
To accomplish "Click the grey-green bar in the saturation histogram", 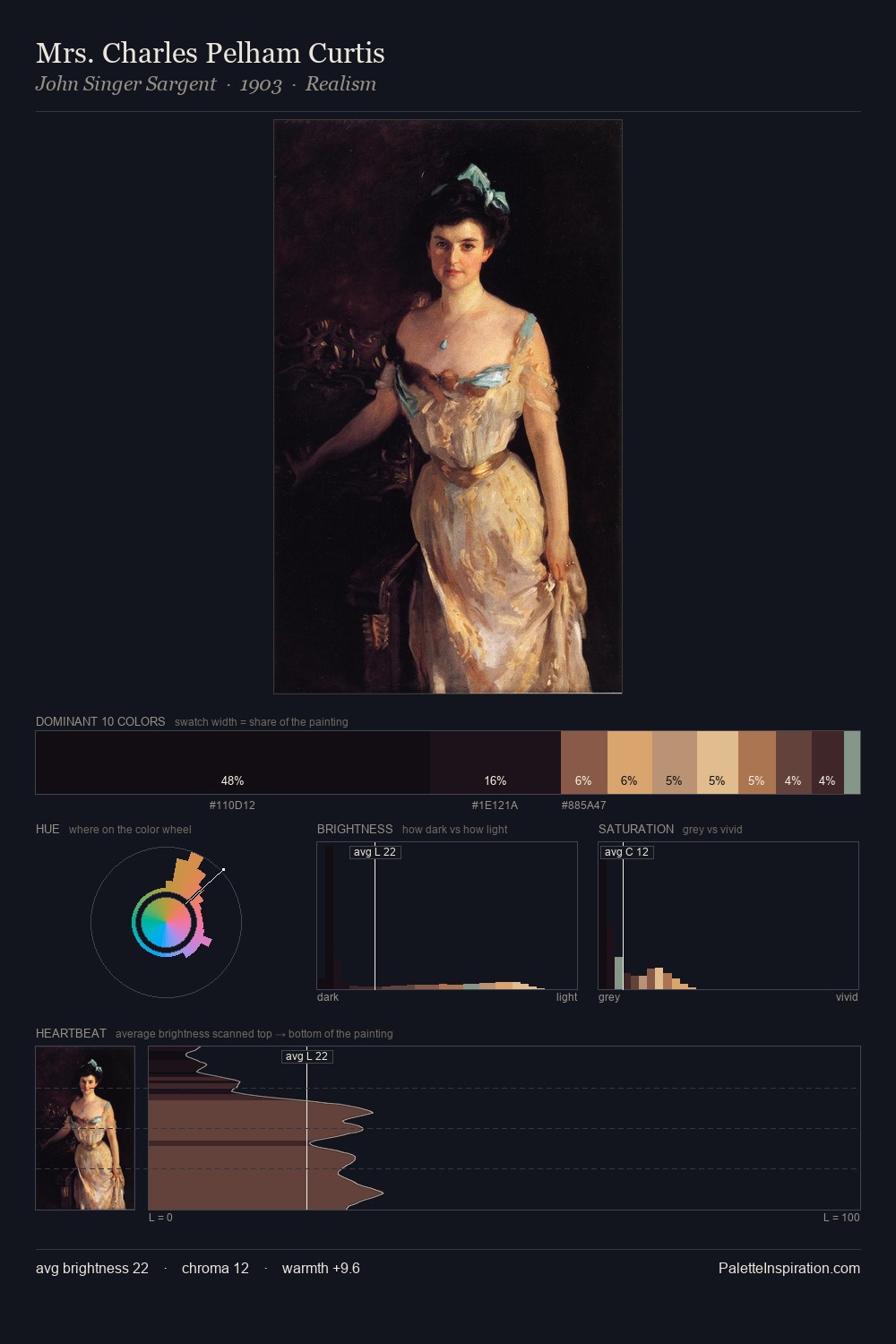I will (618, 973).
